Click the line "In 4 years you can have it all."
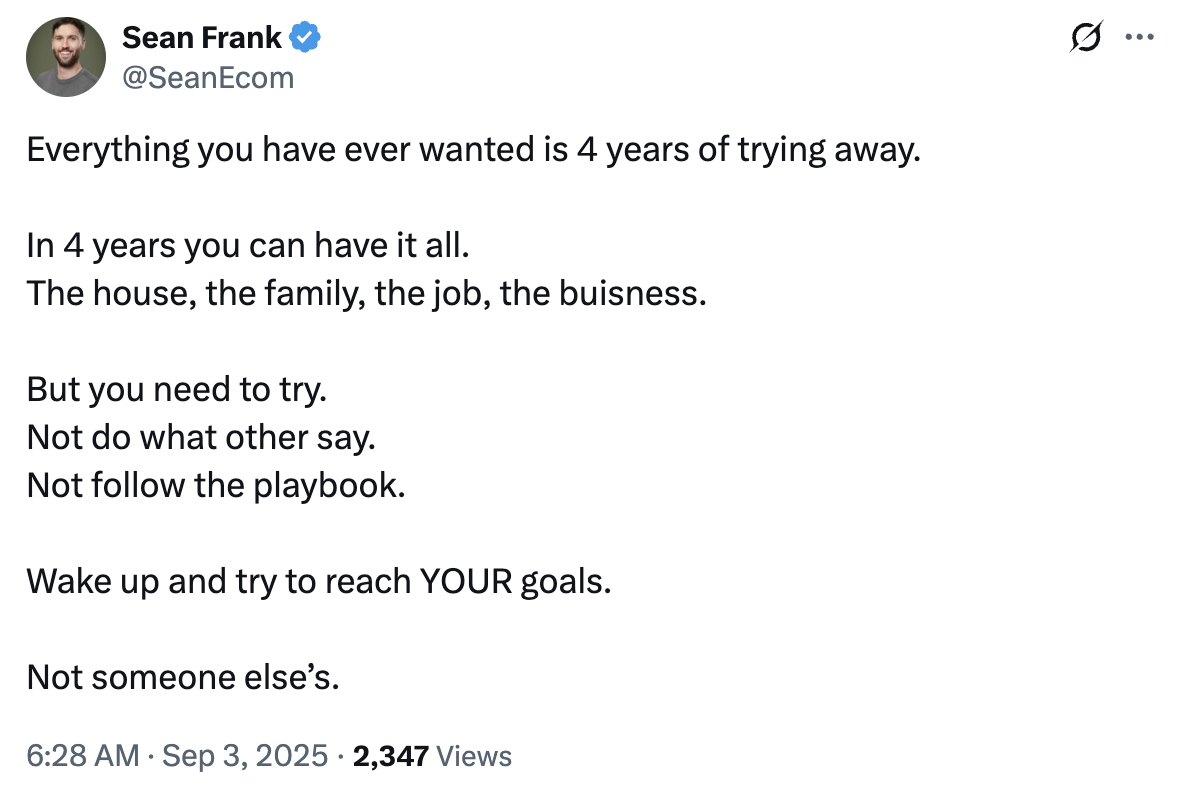The image size is (1186, 800). click(x=248, y=246)
